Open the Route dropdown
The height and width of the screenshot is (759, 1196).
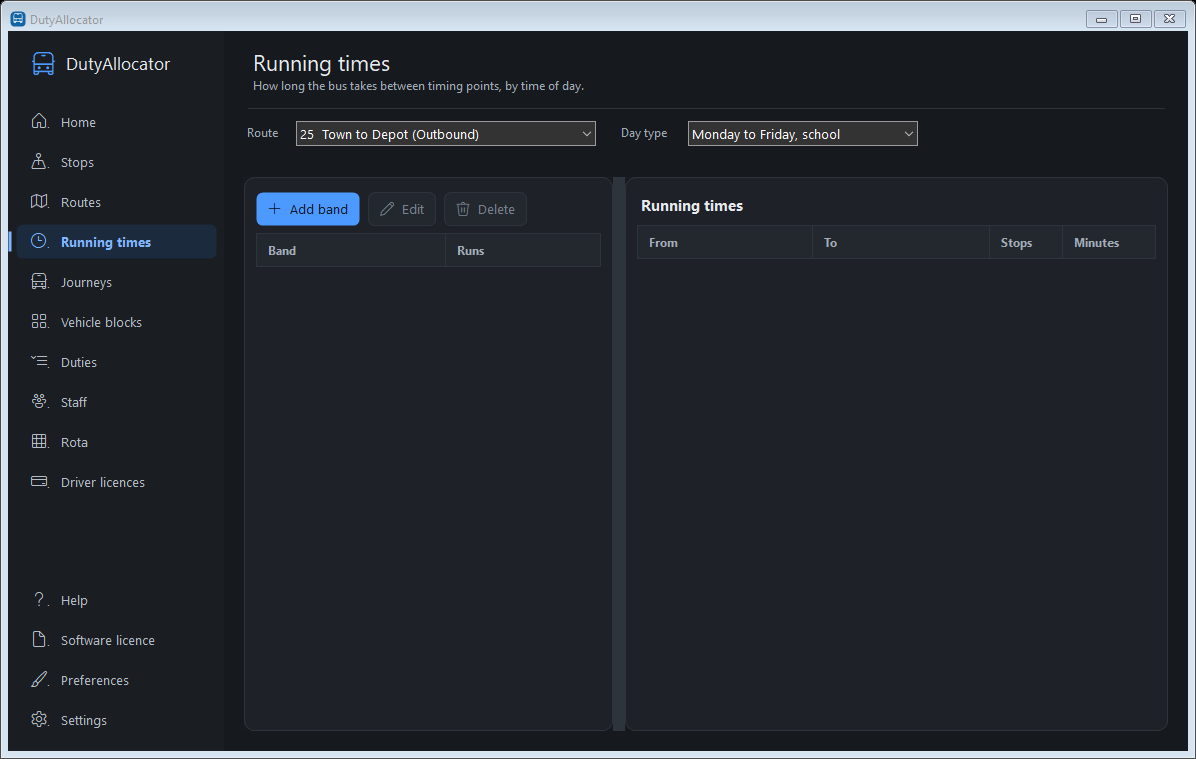tap(445, 133)
